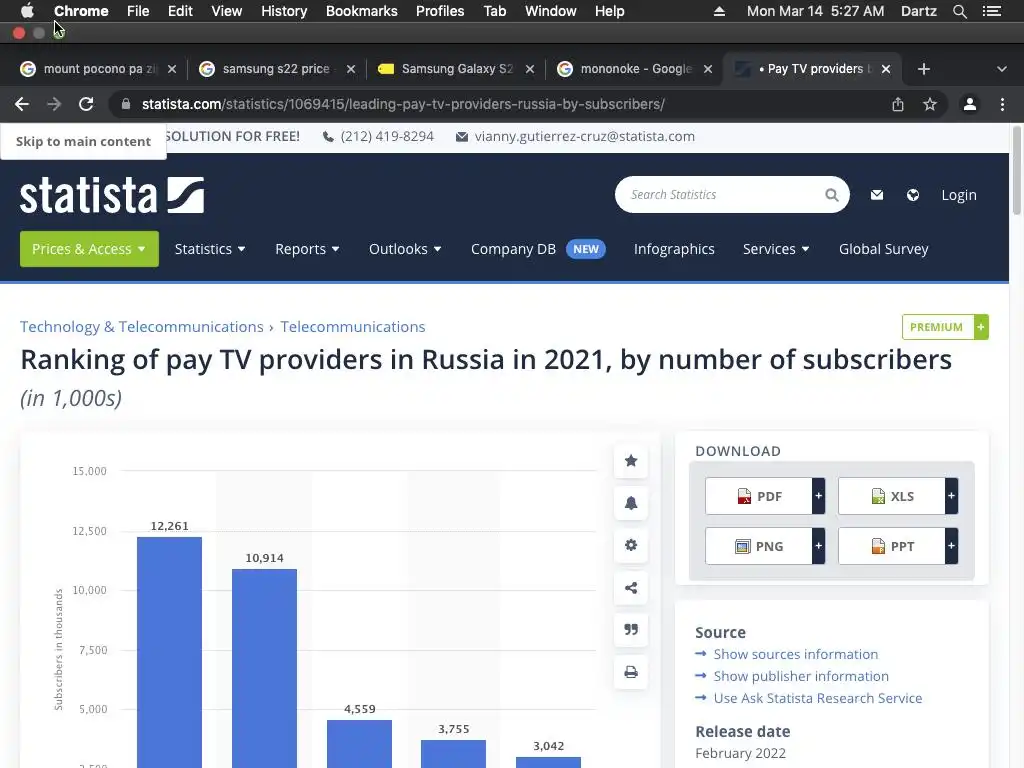1024x768 pixels.
Task: Click the favorite star icon beside chart
Action: click(x=631, y=461)
